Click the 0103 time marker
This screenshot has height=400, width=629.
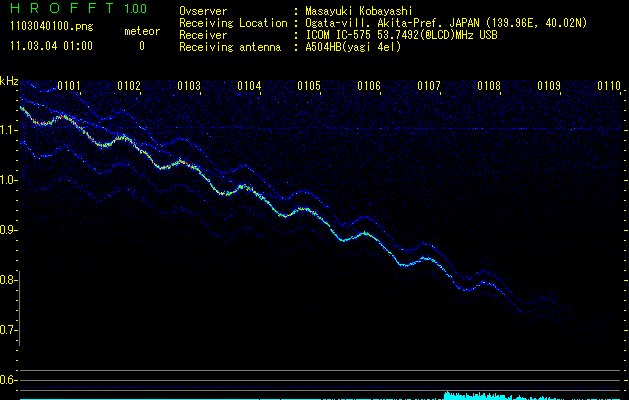point(189,86)
